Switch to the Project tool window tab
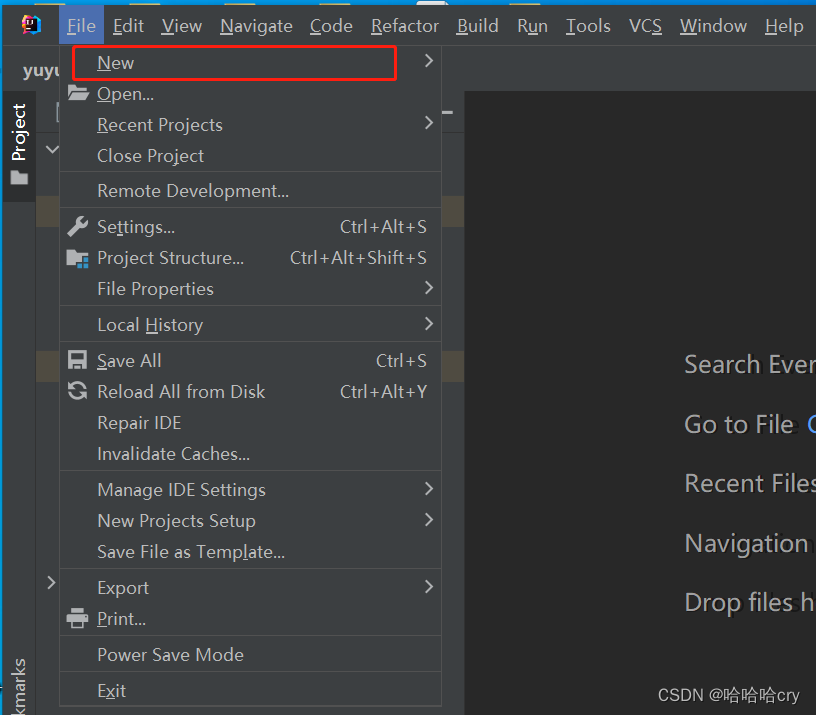 pos(19,146)
